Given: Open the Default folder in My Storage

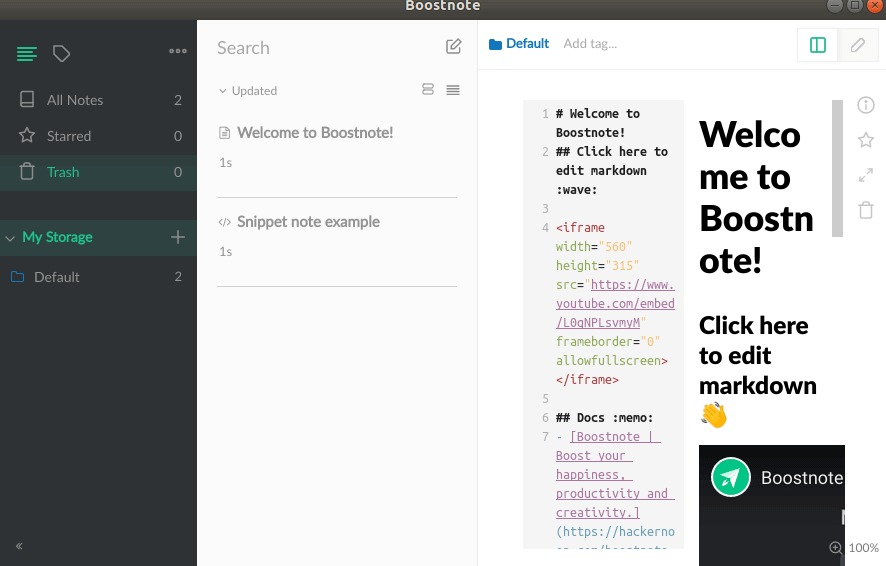Looking at the screenshot, I should 98,277.
